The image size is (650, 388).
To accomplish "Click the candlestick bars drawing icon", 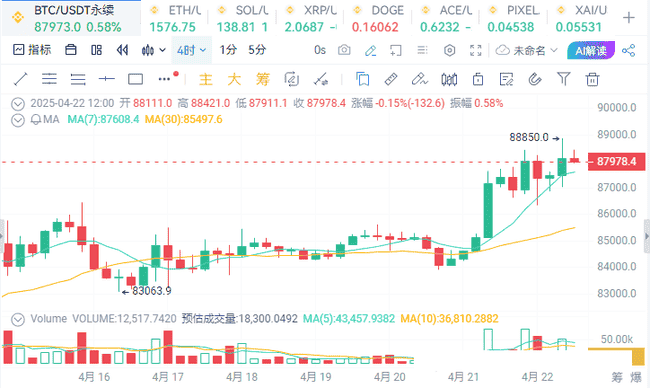I will coord(449,79).
